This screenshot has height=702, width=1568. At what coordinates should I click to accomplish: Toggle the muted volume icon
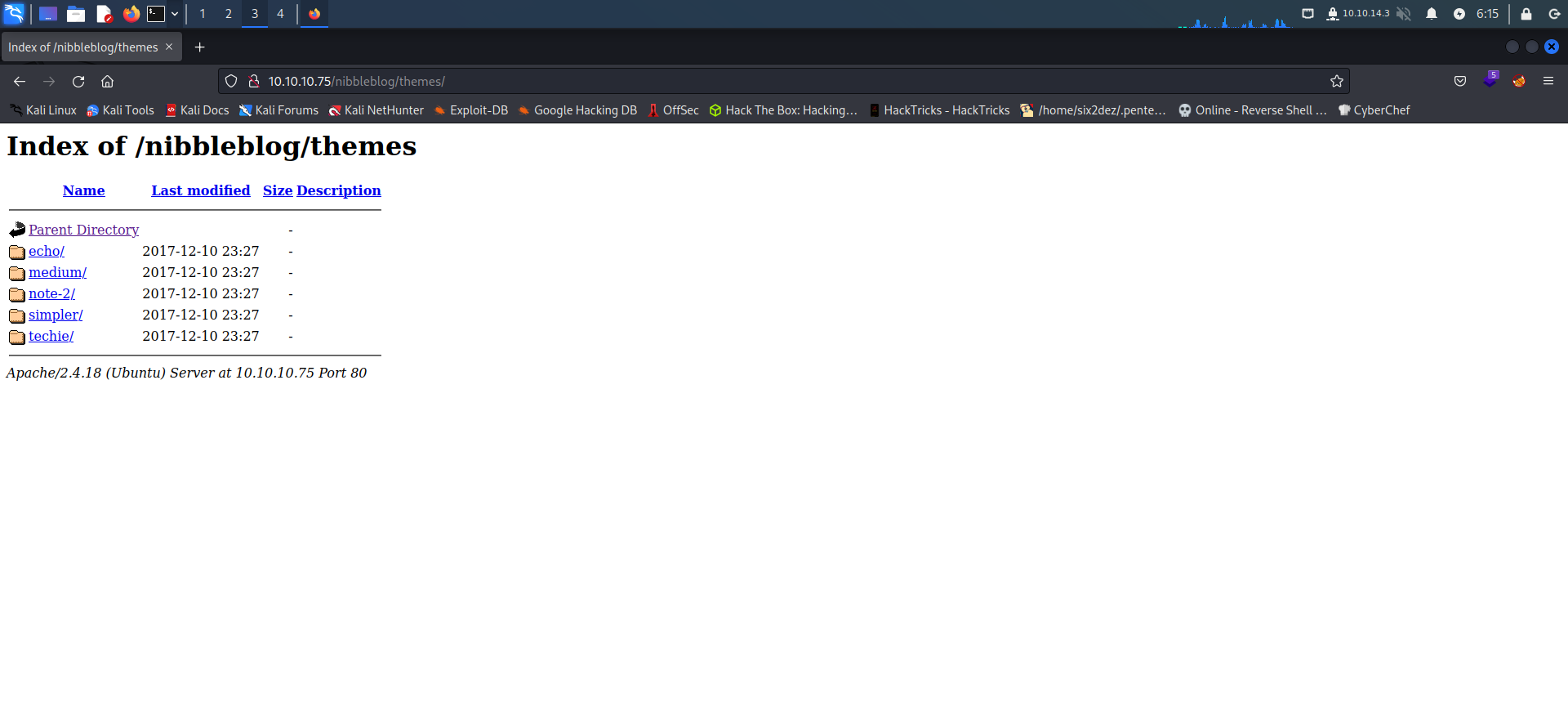pos(1404,14)
